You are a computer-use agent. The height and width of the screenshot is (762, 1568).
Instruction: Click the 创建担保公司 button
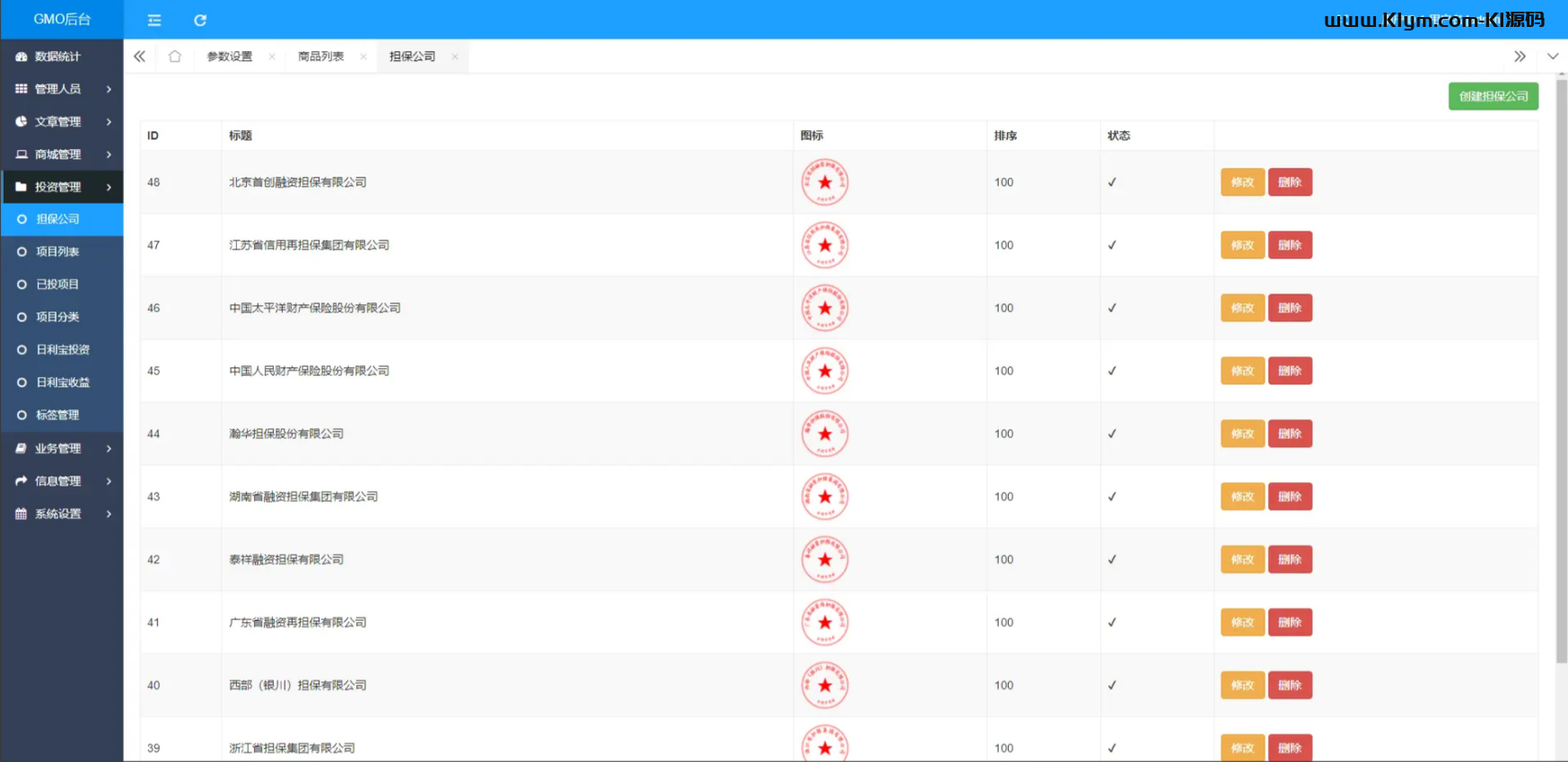(1494, 96)
